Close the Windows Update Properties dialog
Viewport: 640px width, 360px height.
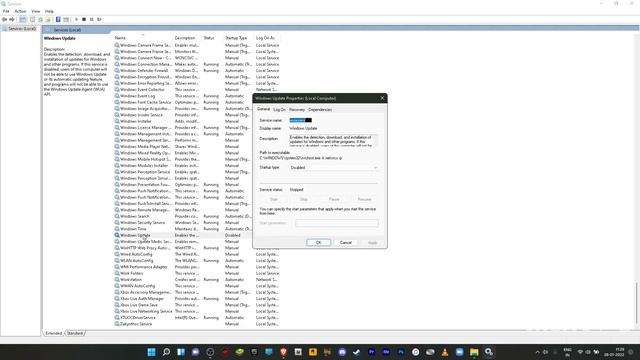click(382, 98)
